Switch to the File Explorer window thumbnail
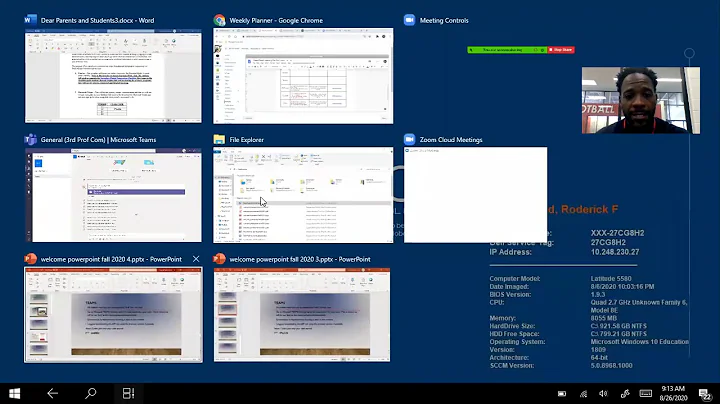The width and height of the screenshot is (720, 404). 303,195
